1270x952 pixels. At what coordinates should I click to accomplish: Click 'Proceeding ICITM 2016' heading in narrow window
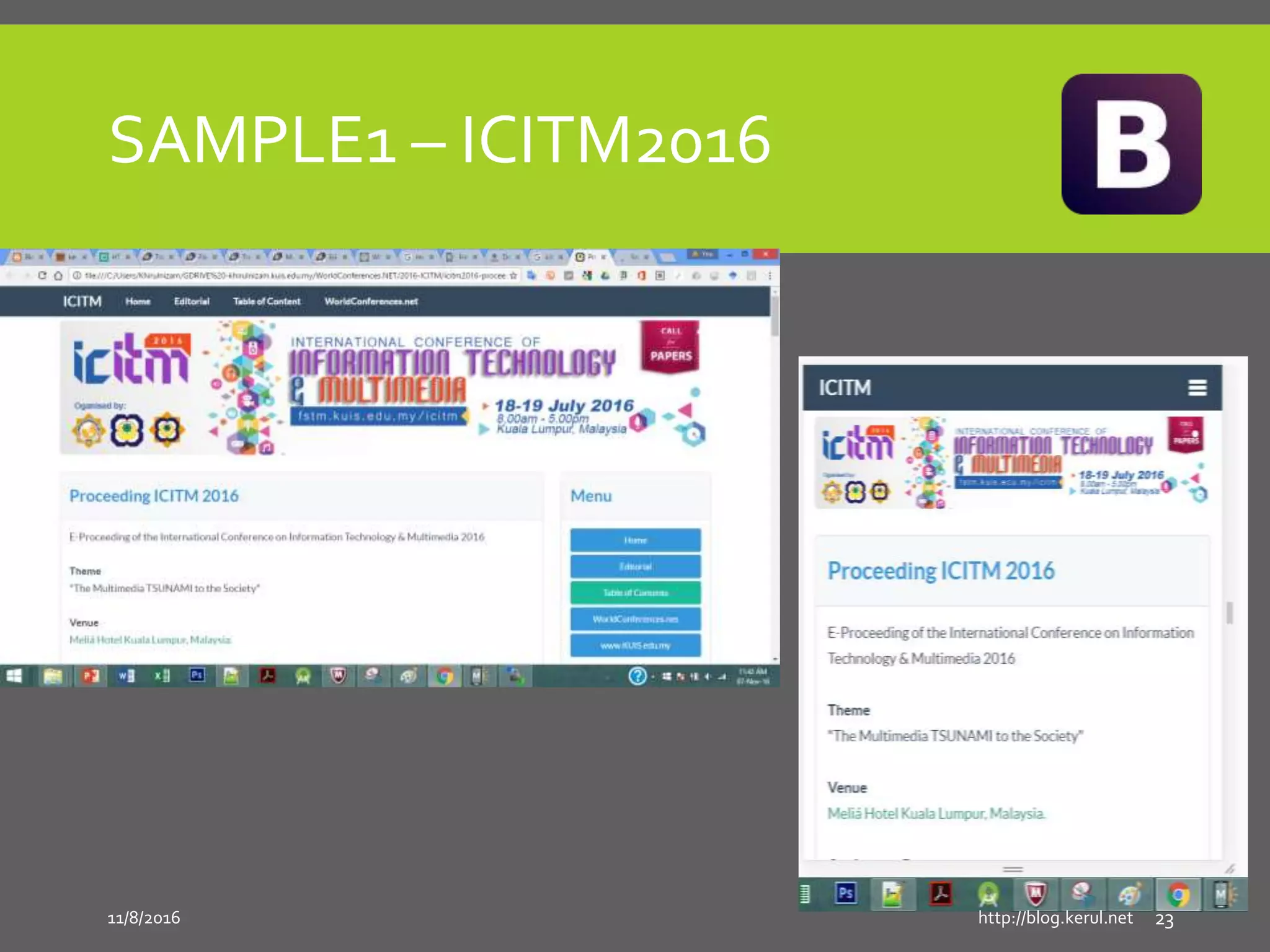[x=941, y=571]
